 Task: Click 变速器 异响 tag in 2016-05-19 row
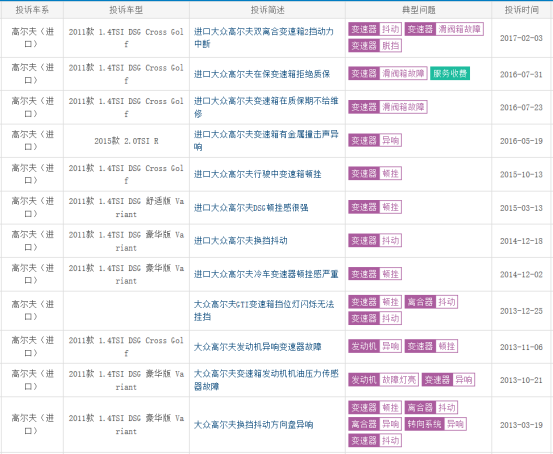tap(375, 140)
